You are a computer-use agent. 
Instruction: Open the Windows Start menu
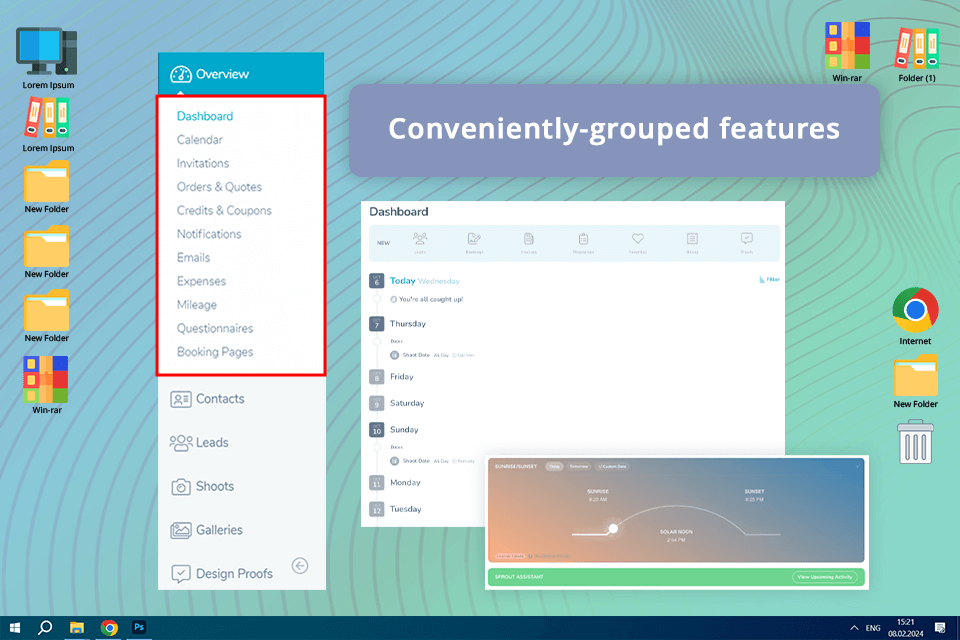tap(15, 628)
